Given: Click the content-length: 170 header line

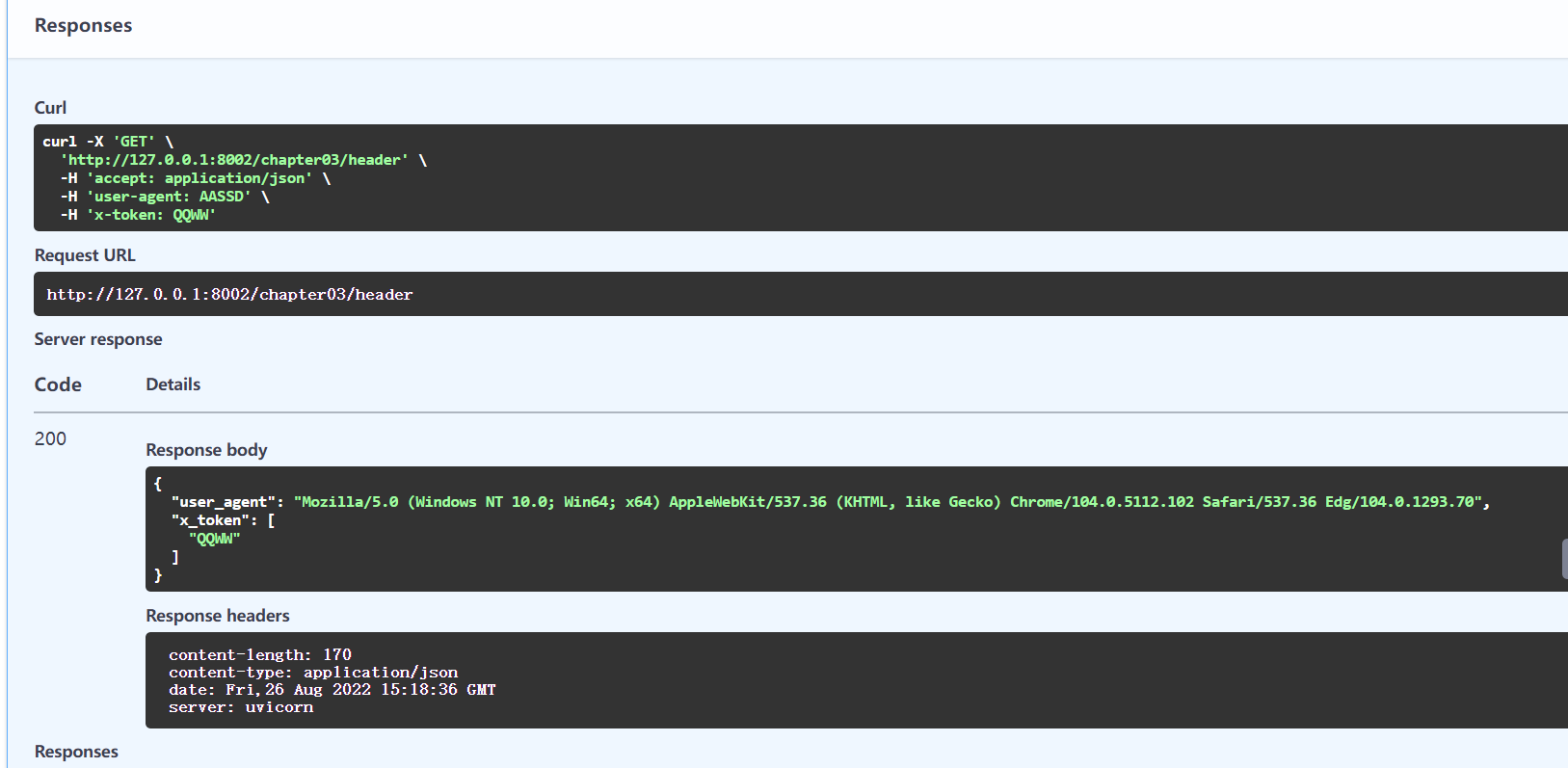Looking at the screenshot, I should [260, 655].
